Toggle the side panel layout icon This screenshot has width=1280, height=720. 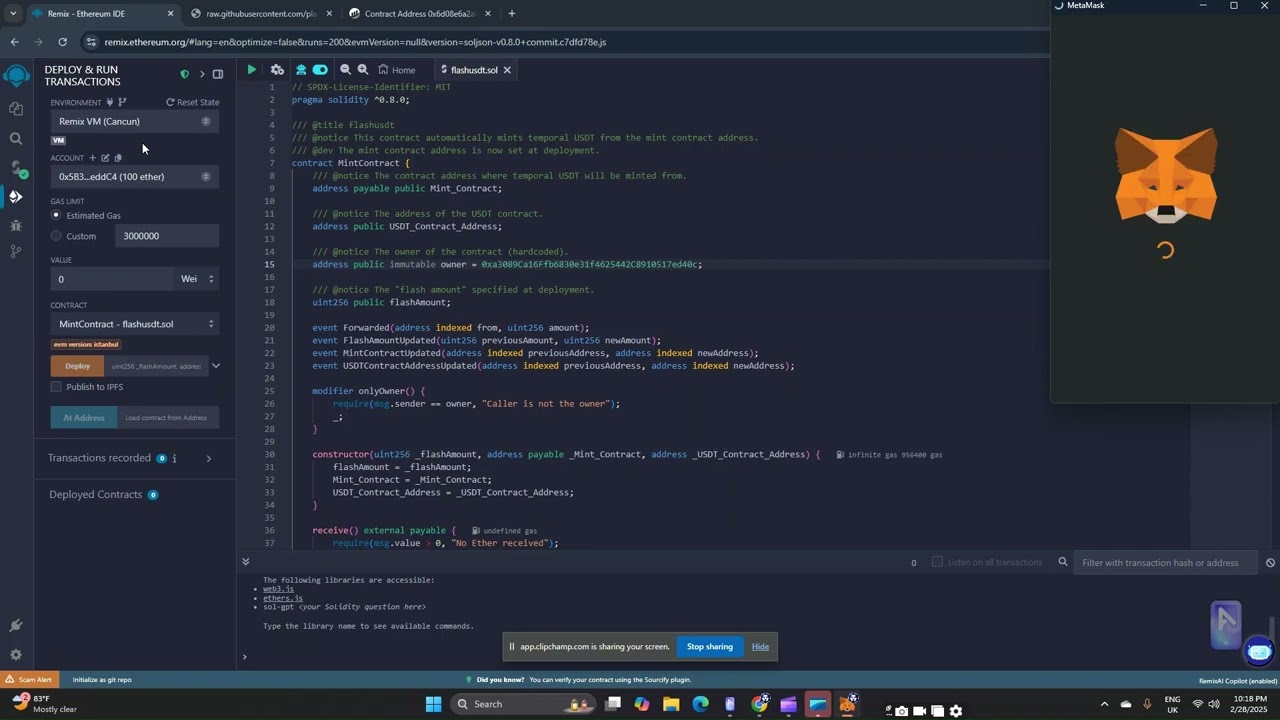pos(218,75)
